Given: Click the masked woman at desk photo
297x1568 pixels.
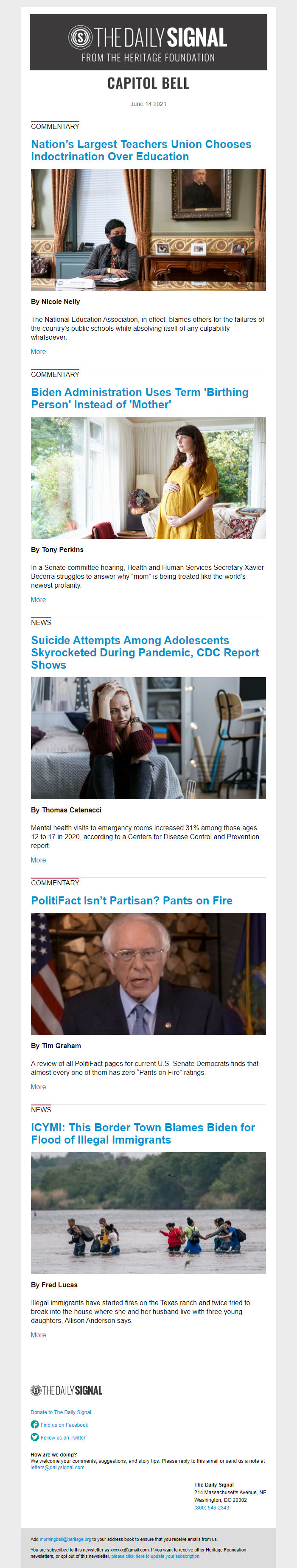Looking at the screenshot, I should [x=148, y=229].
